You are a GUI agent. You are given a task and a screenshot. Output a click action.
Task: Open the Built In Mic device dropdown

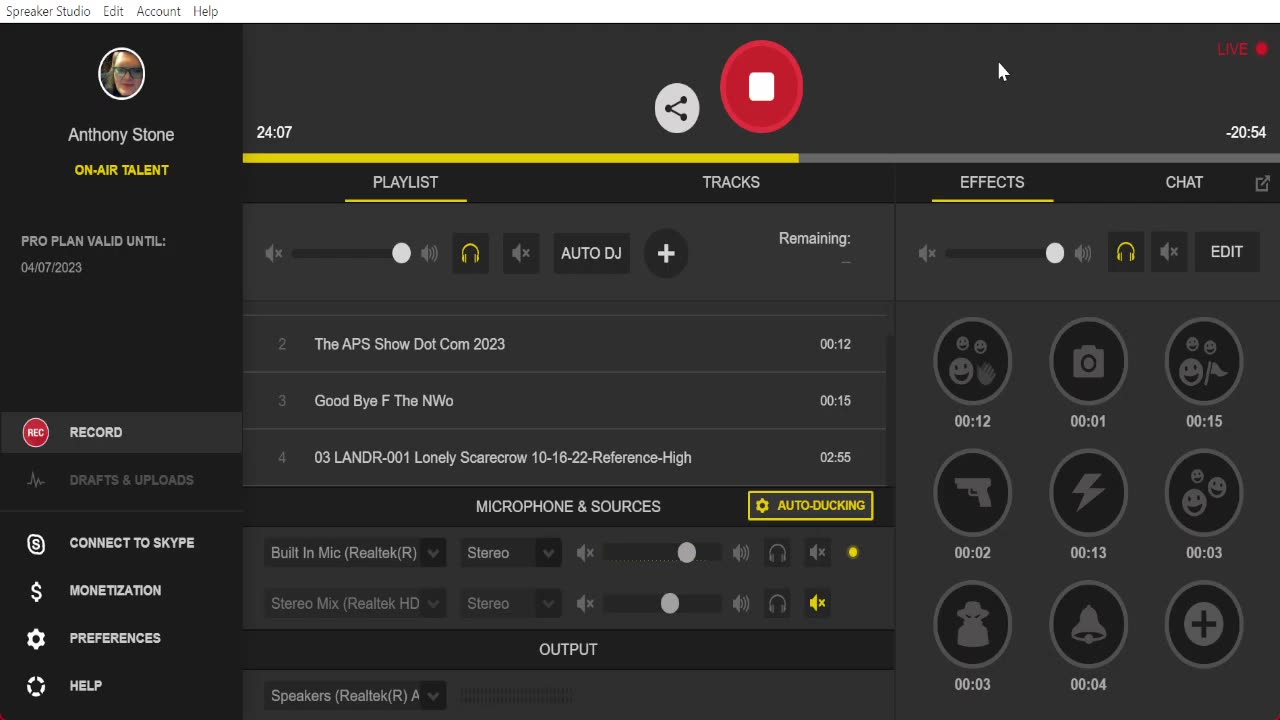(x=355, y=553)
